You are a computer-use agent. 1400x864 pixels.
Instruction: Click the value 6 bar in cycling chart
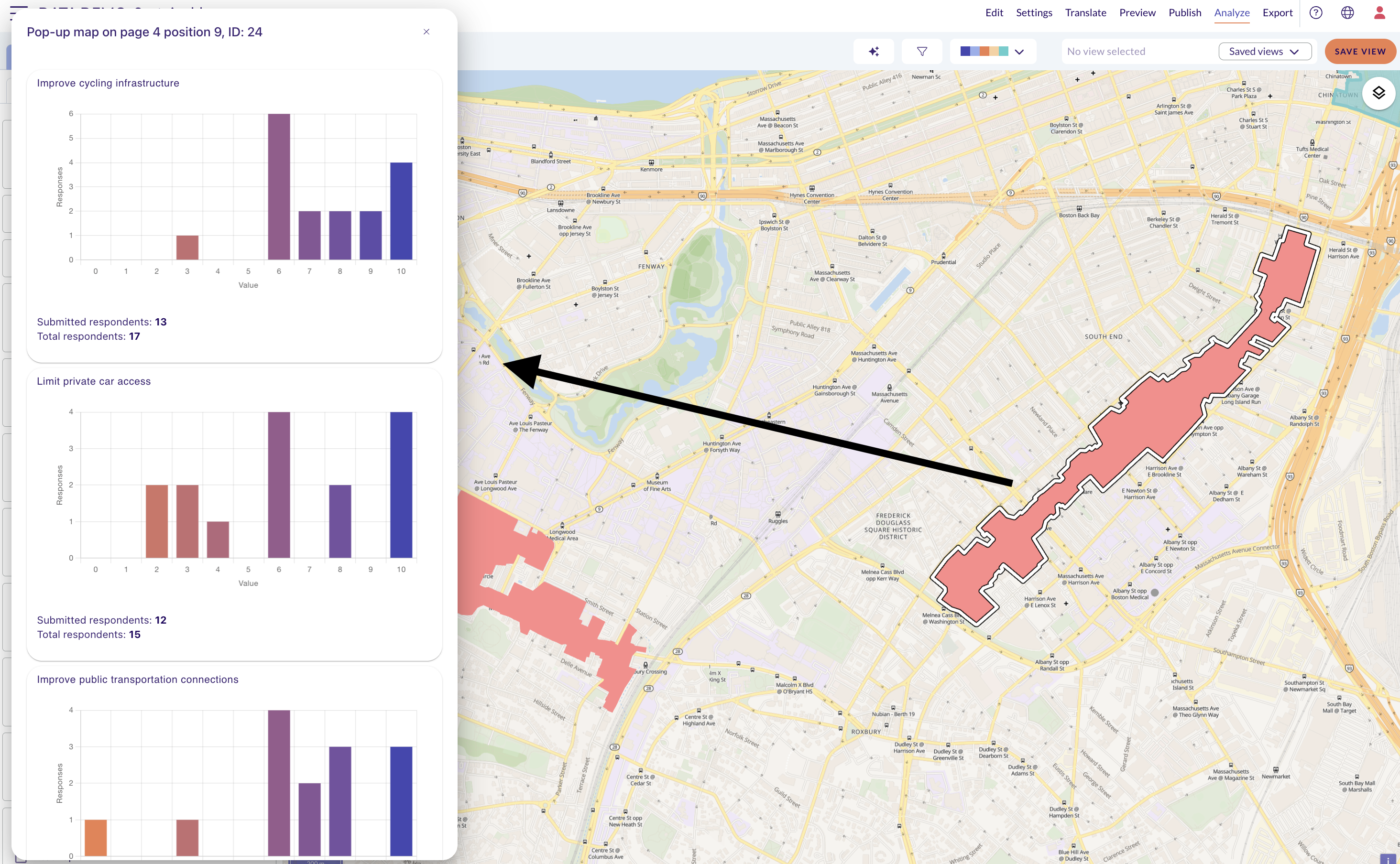[x=279, y=187]
